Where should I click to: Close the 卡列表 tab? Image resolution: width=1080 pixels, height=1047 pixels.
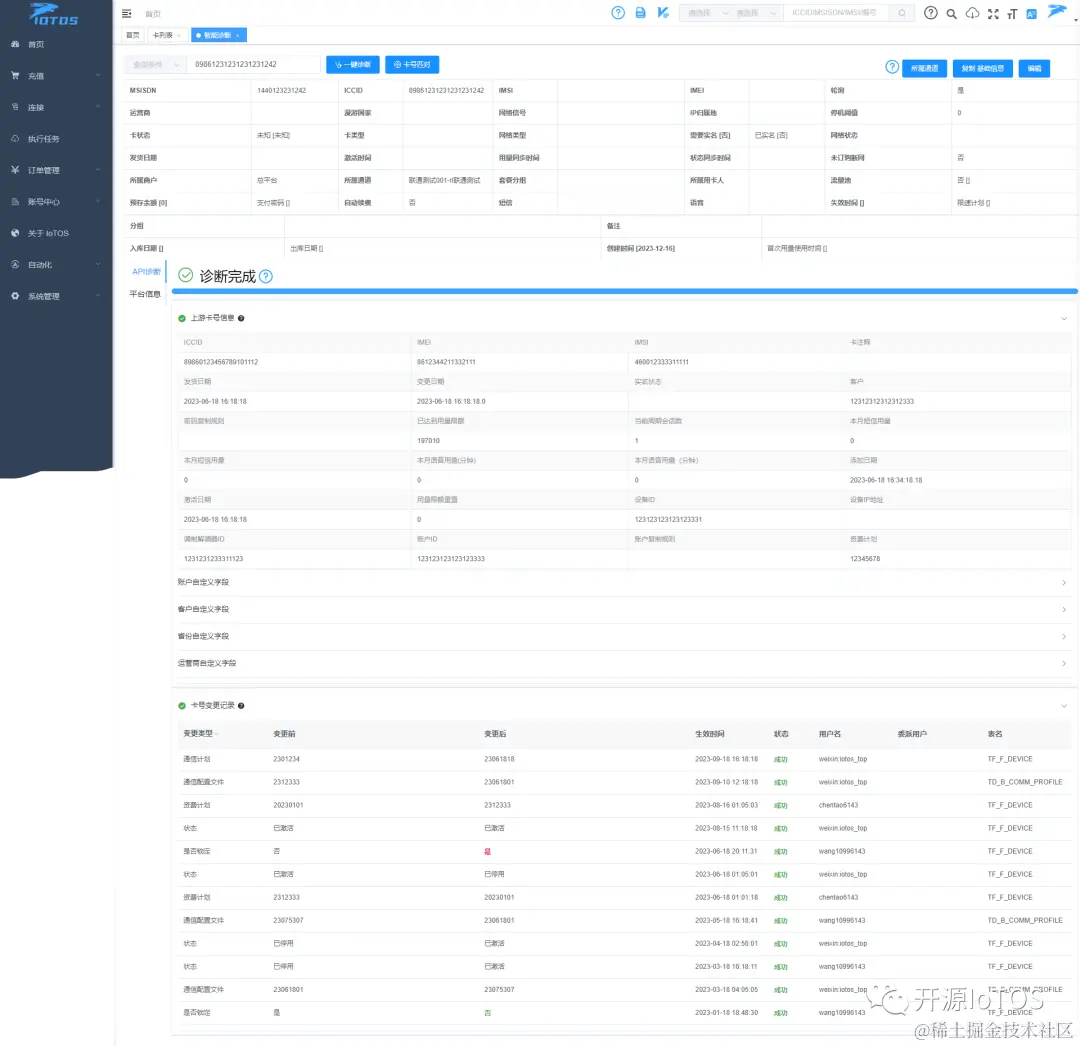coord(179,35)
